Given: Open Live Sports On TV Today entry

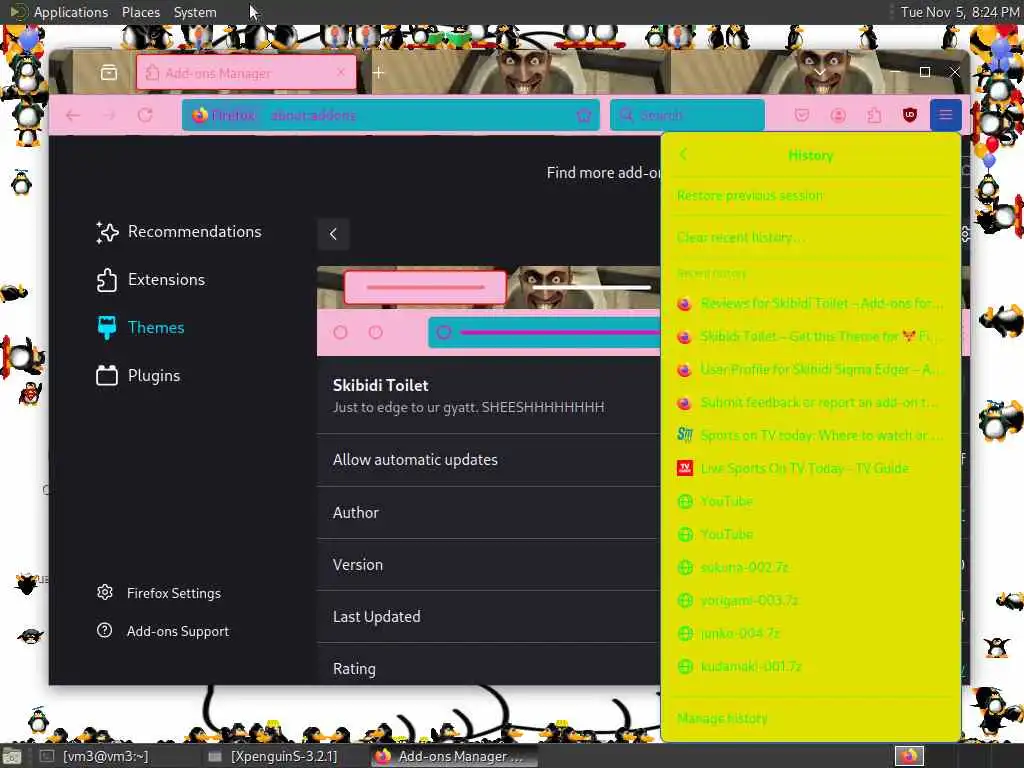Looking at the screenshot, I should [810, 468].
